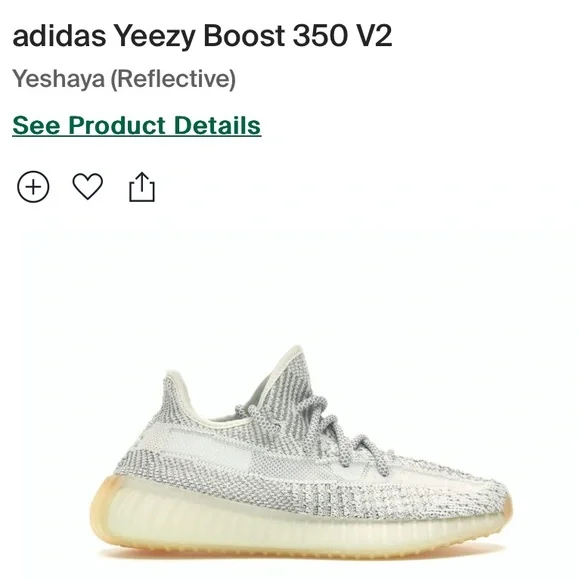Favorite the shoe with the heart icon
This screenshot has width=580, height=580.
88,186
